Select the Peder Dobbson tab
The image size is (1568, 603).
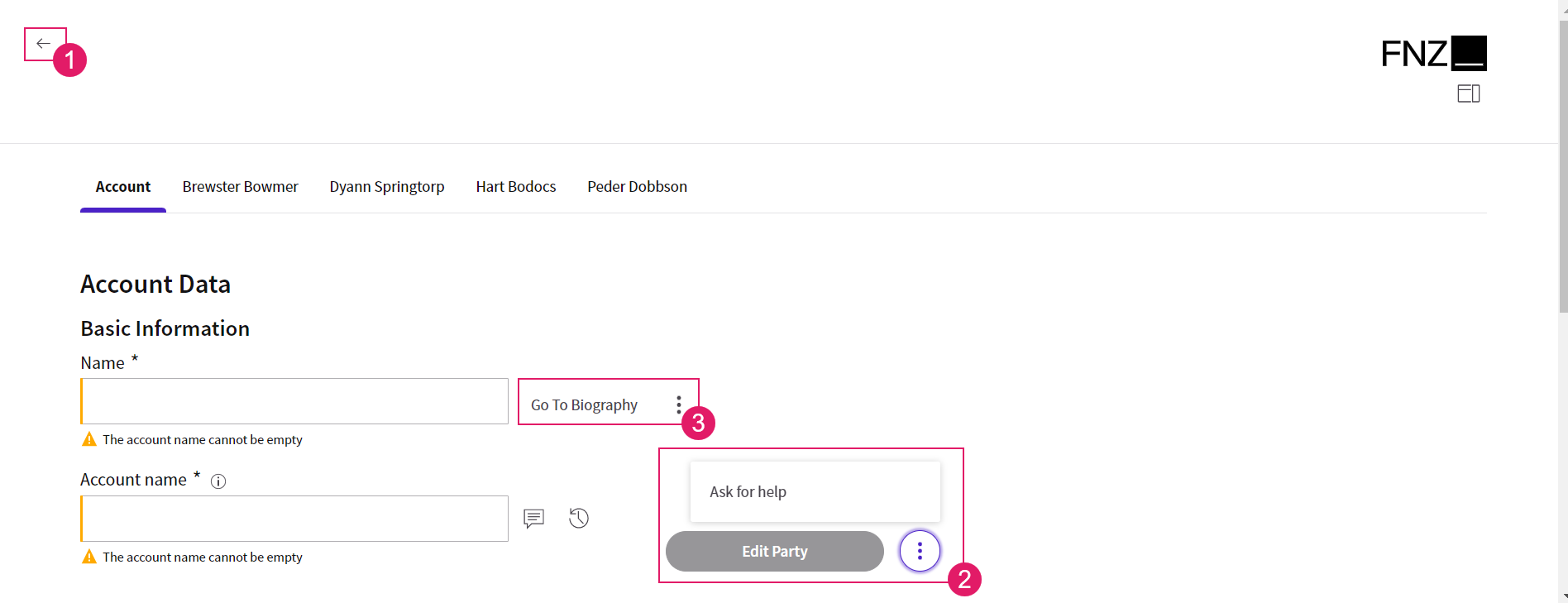click(x=638, y=187)
